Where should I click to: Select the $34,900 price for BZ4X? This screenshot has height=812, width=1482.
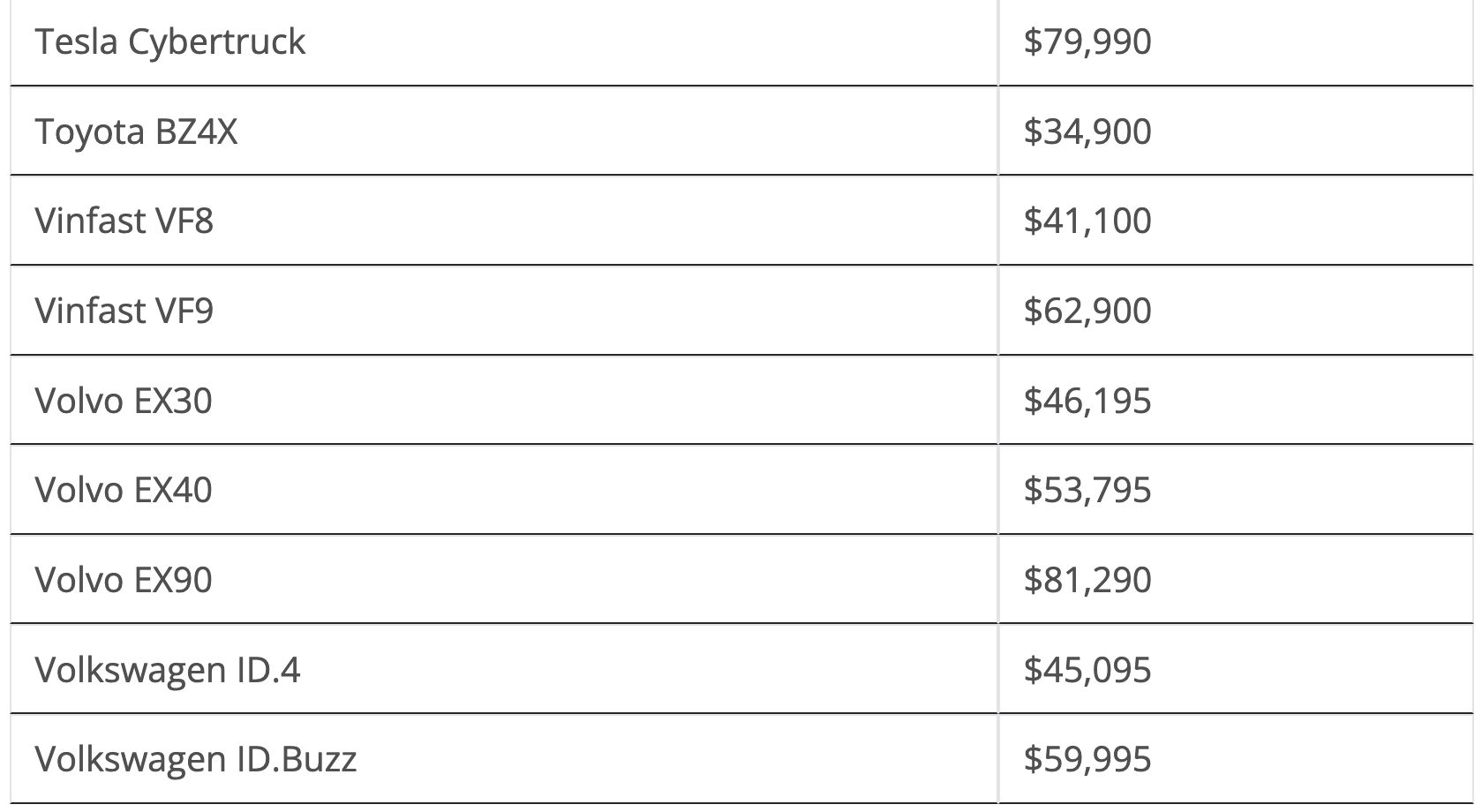pos(1087,132)
